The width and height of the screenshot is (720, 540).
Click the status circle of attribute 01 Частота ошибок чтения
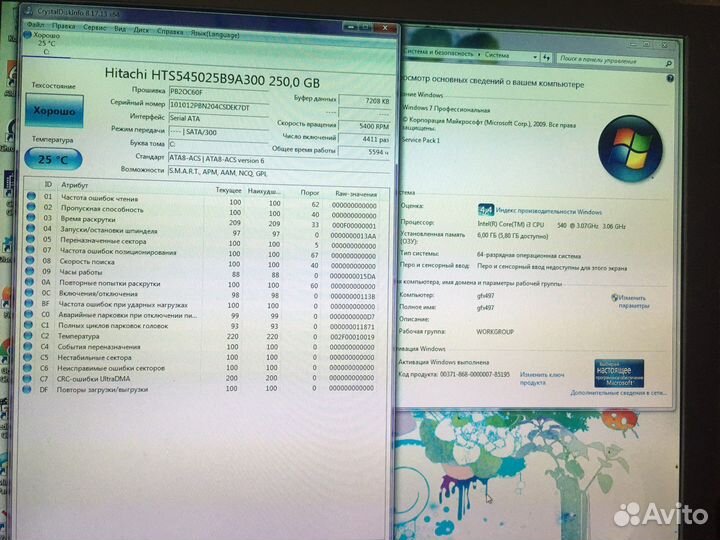coord(31,196)
